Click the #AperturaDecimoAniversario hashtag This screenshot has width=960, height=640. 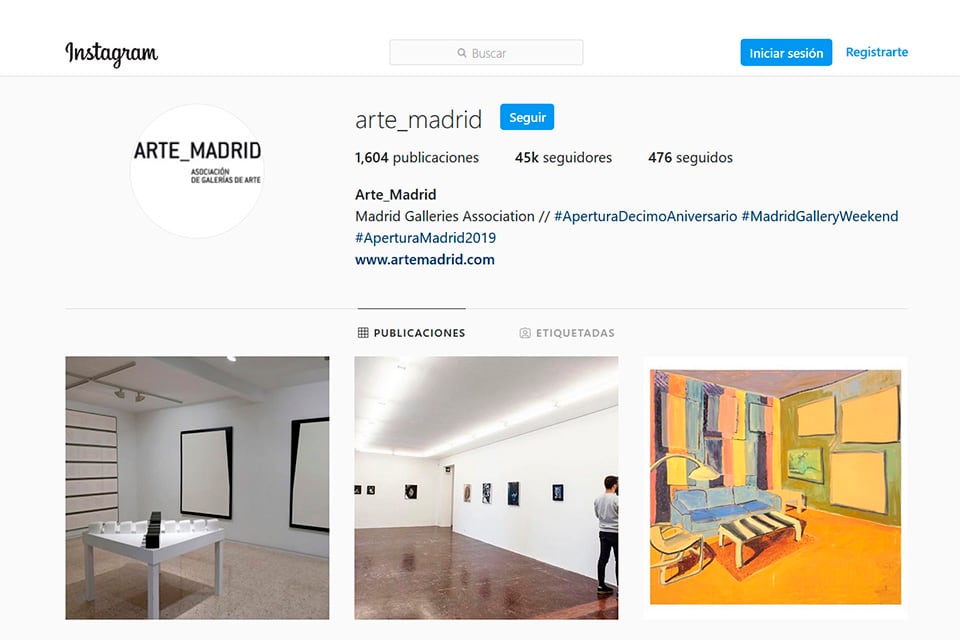(x=645, y=216)
